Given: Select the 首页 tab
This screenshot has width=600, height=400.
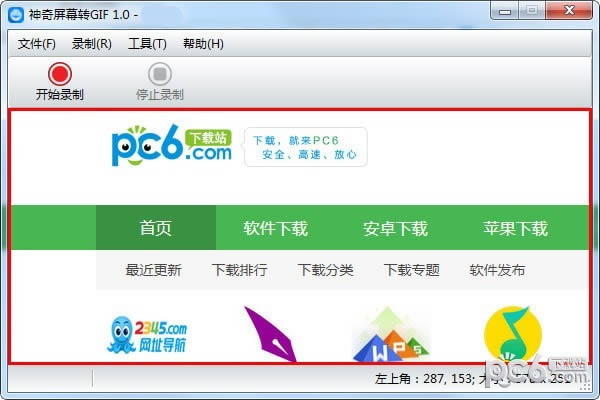Looking at the screenshot, I should 156,228.
